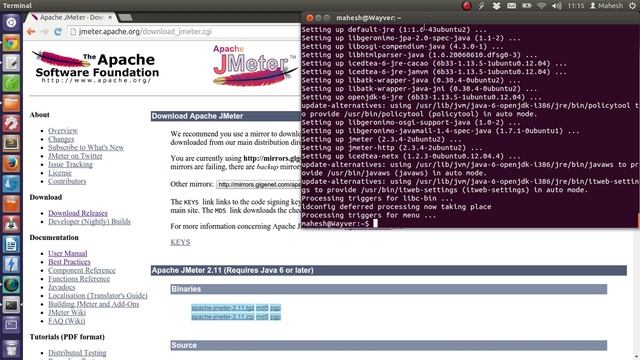Open the FAQ (Wiki) link

tap(67, 321)
